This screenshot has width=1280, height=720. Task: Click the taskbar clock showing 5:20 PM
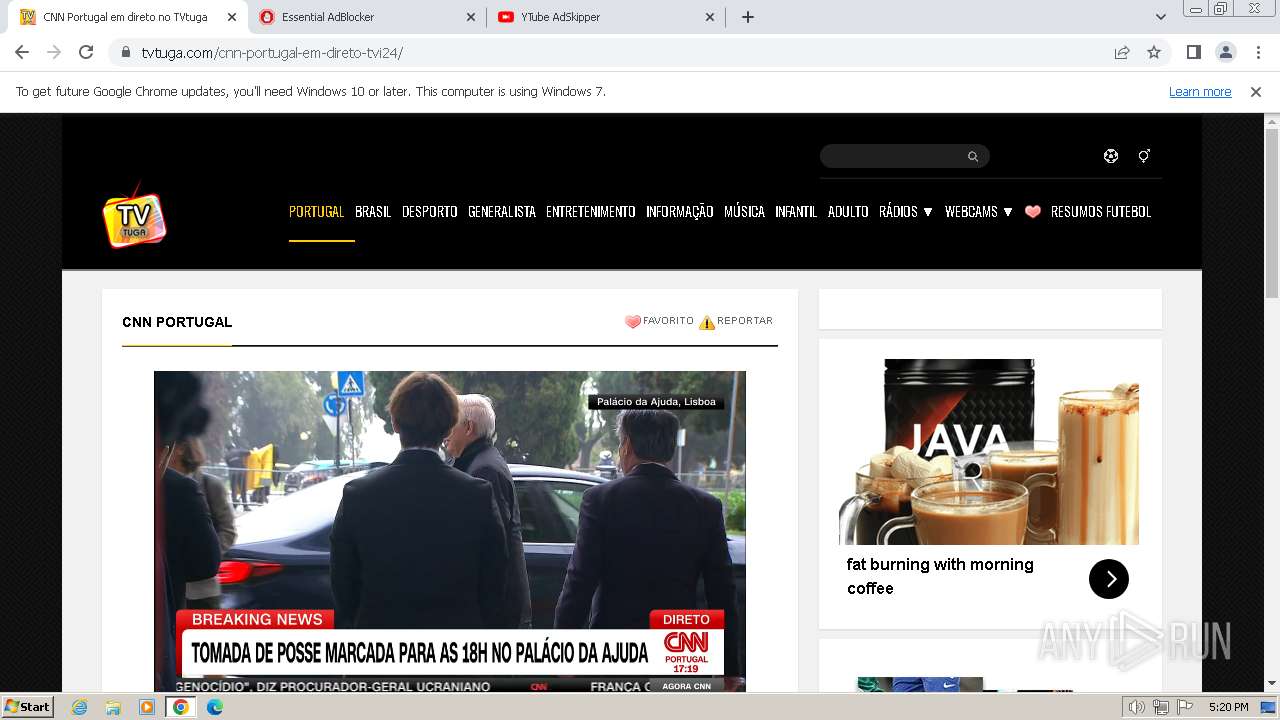coord(1228,707)
